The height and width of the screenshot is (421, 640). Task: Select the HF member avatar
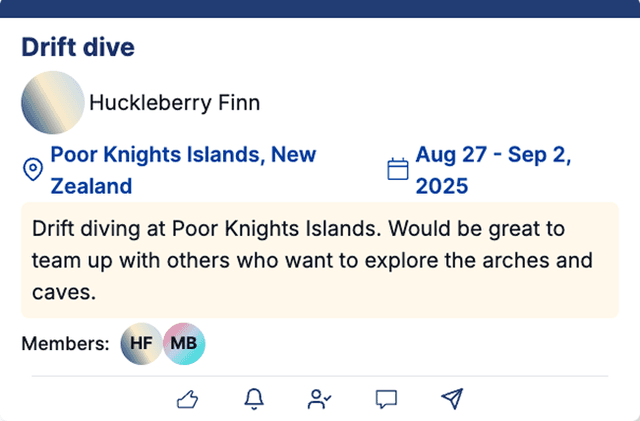point(141,344)
